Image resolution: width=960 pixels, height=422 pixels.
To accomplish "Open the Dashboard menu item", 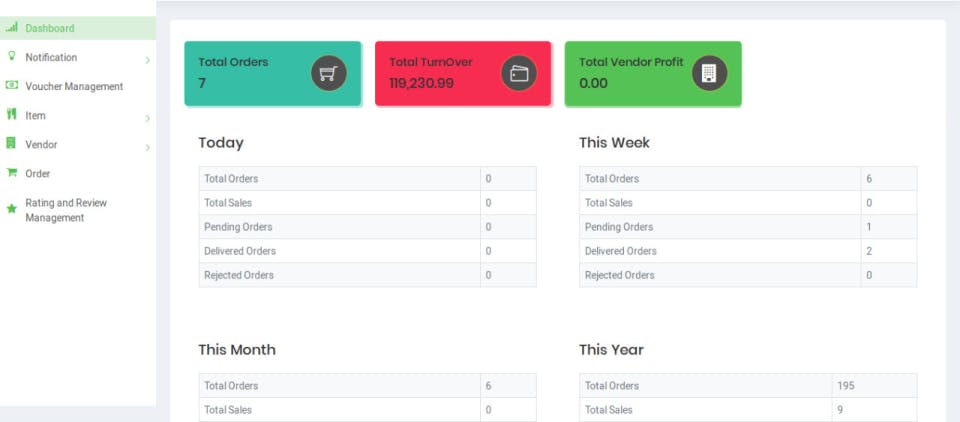I will pos(50,28).
